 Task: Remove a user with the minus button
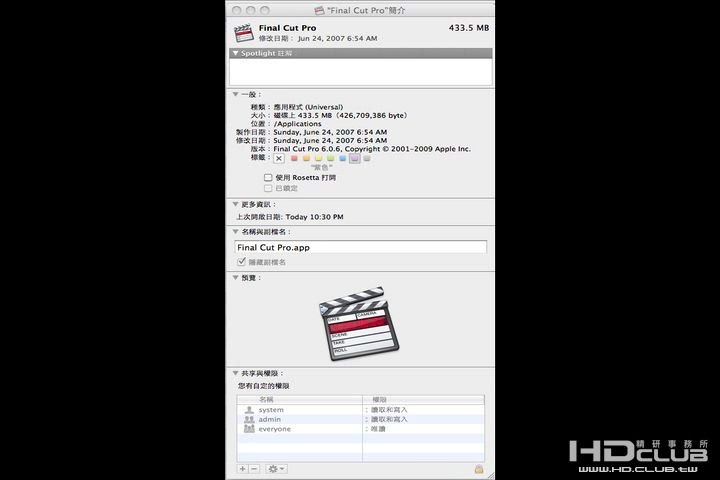tap(254, 469)
